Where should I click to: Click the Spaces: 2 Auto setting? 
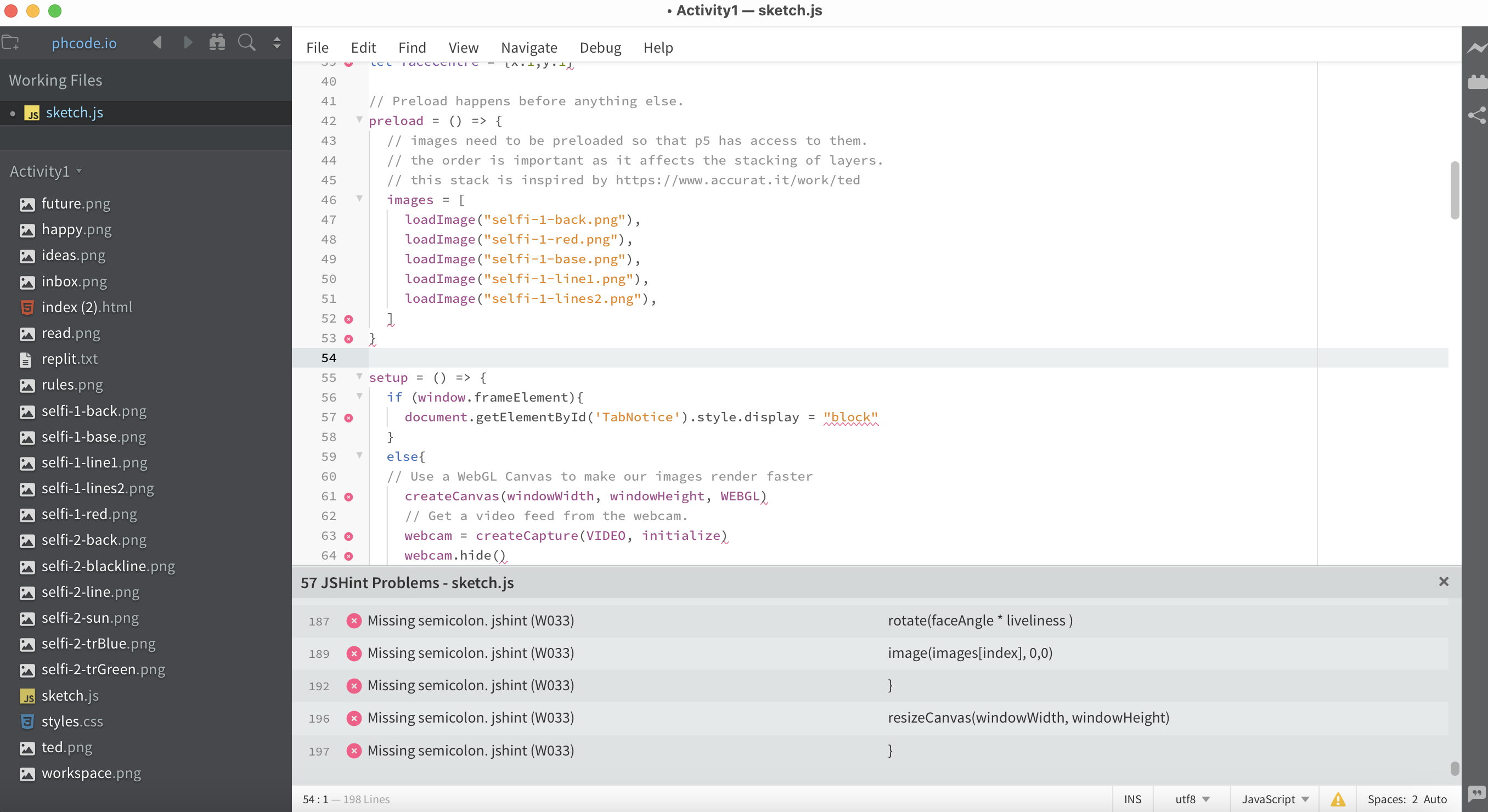[1408, 799]
